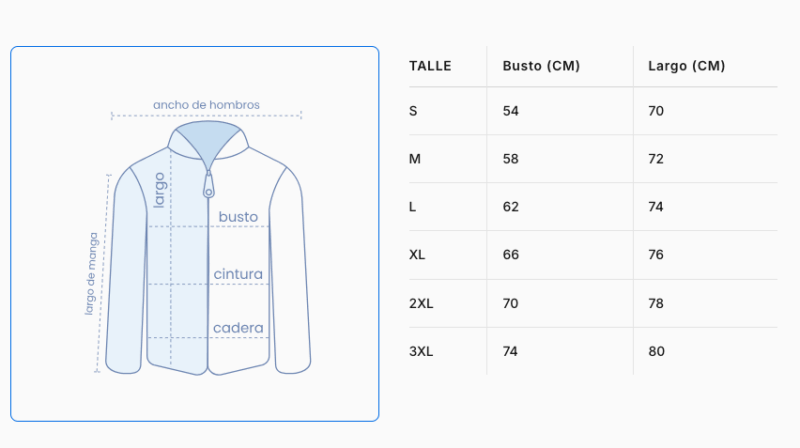Click the 'largo de manga' label
800x448 pixels.
[x=91, y=273]
